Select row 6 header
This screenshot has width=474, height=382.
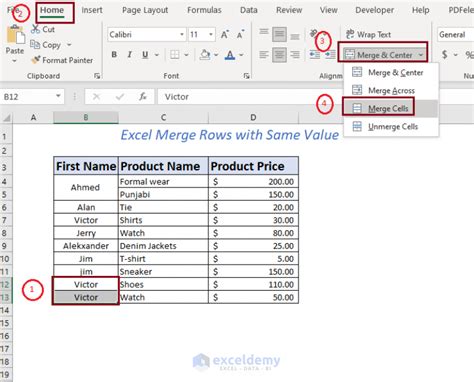(x=6, y=207)
